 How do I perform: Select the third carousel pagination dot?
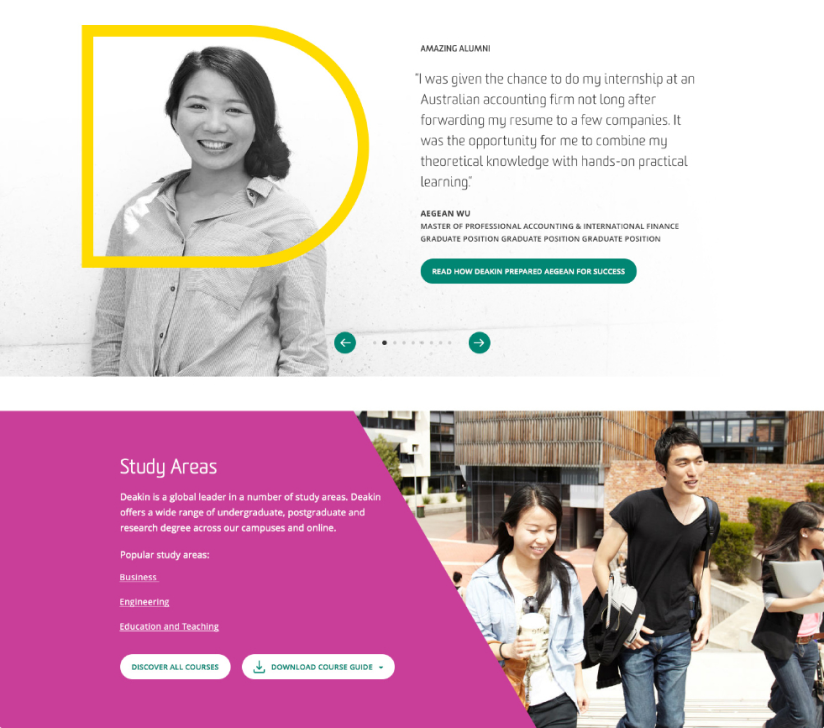pos(395,343)
